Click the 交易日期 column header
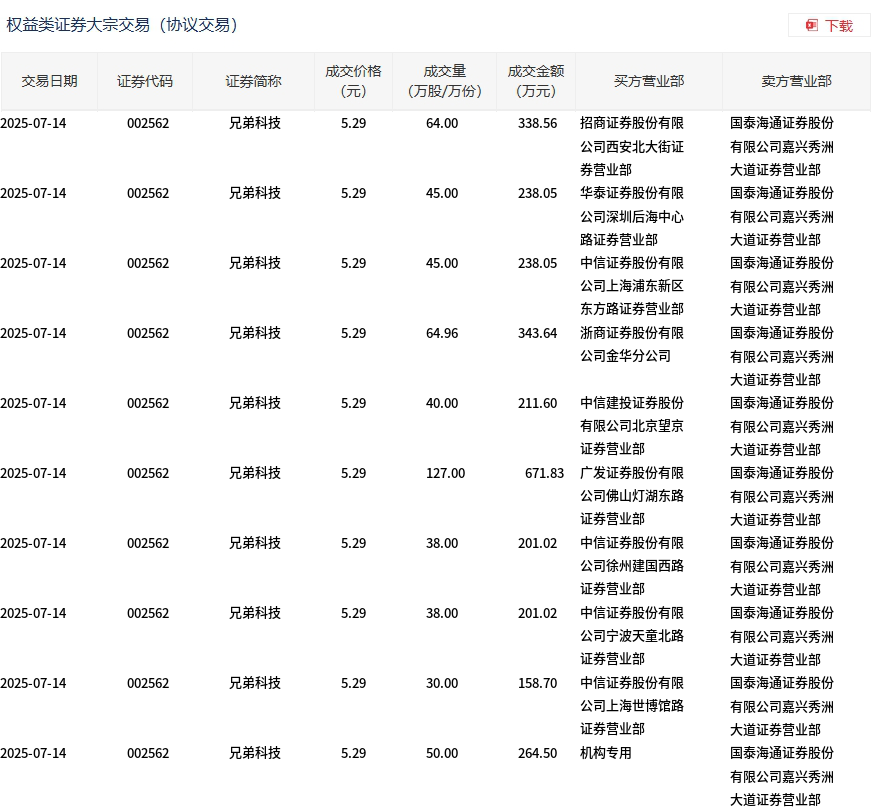 click(49, 81)
